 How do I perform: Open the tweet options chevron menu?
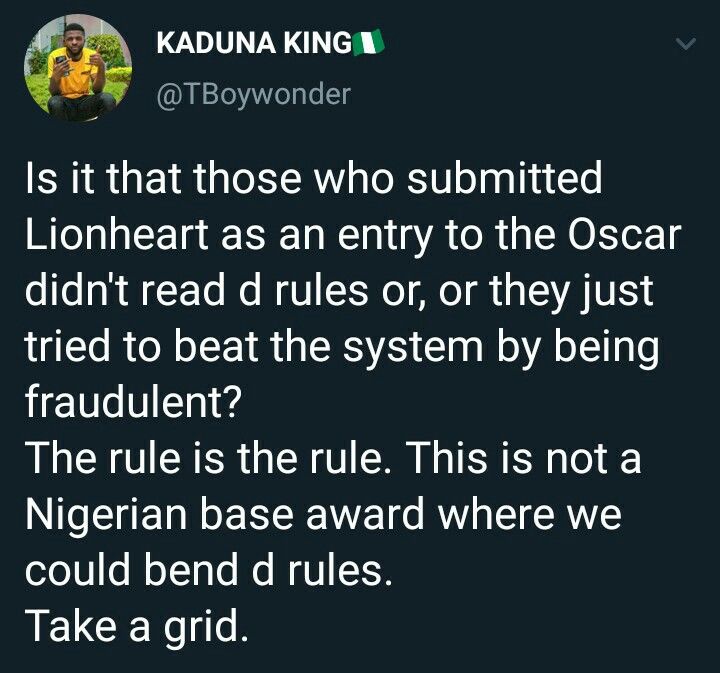686,44
